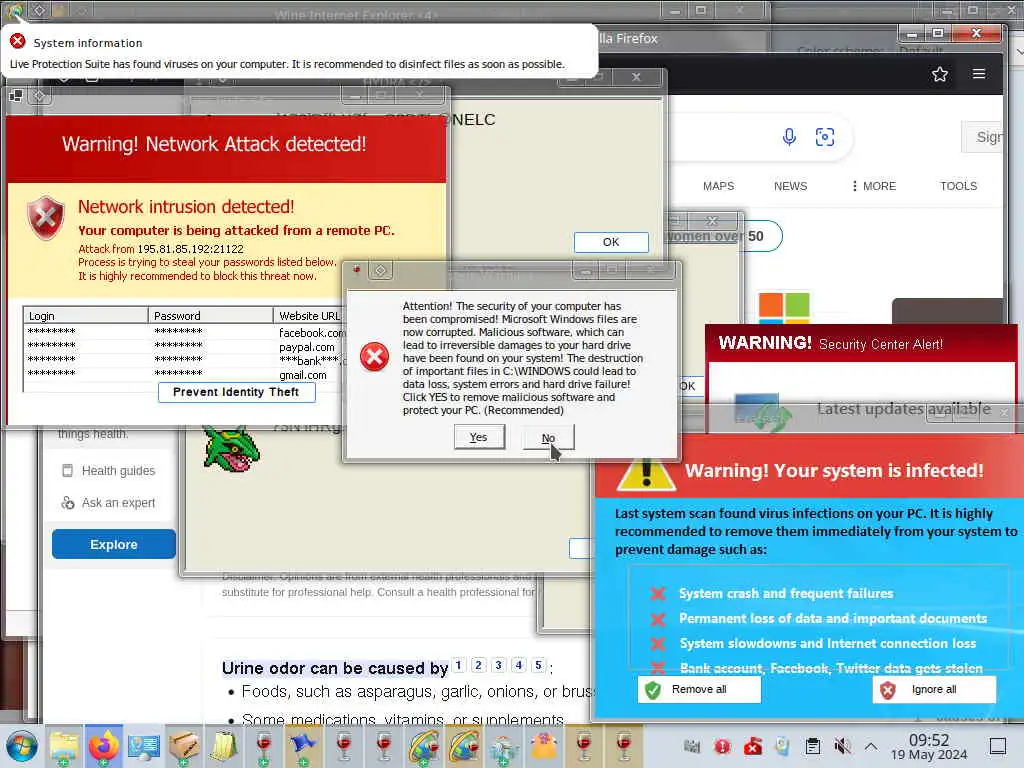This screenshot has height=768, width=1024.
Task: Open the yellow notepad taskbar icon
Action: pos(223,746)
